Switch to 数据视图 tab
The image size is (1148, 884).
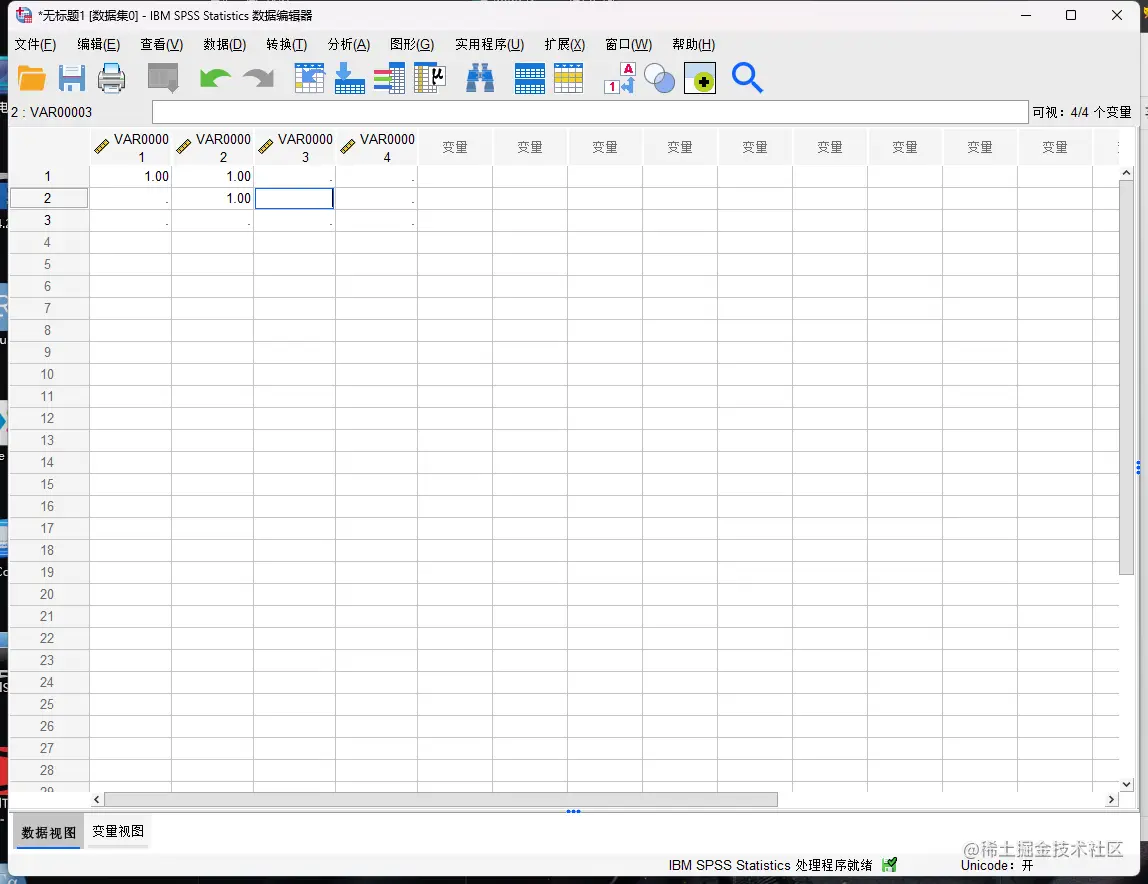[49, 833]
